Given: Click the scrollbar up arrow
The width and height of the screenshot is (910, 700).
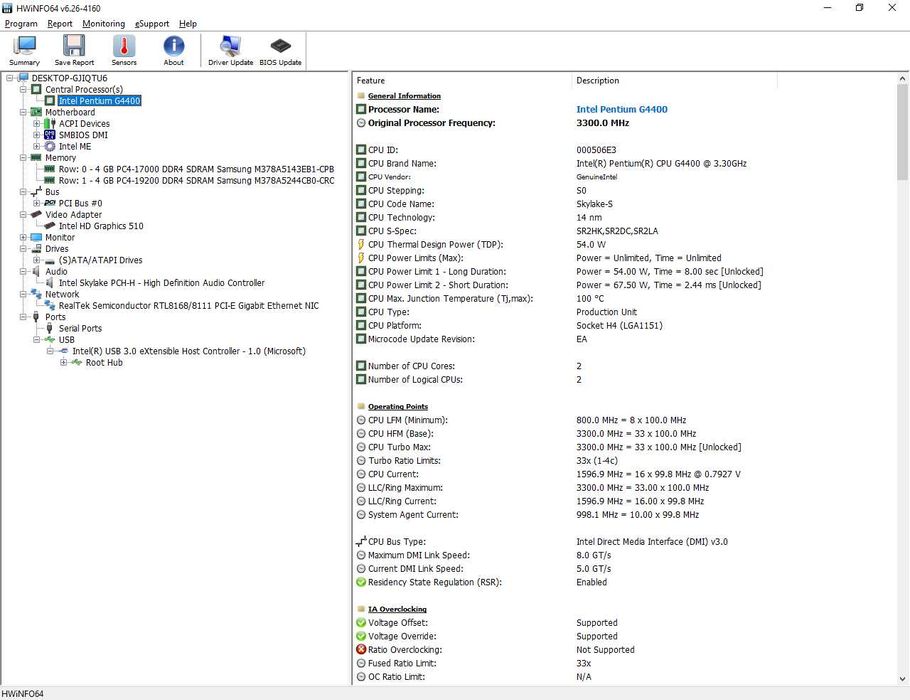Looking at the screenshot, I should [x=902, y=78].
